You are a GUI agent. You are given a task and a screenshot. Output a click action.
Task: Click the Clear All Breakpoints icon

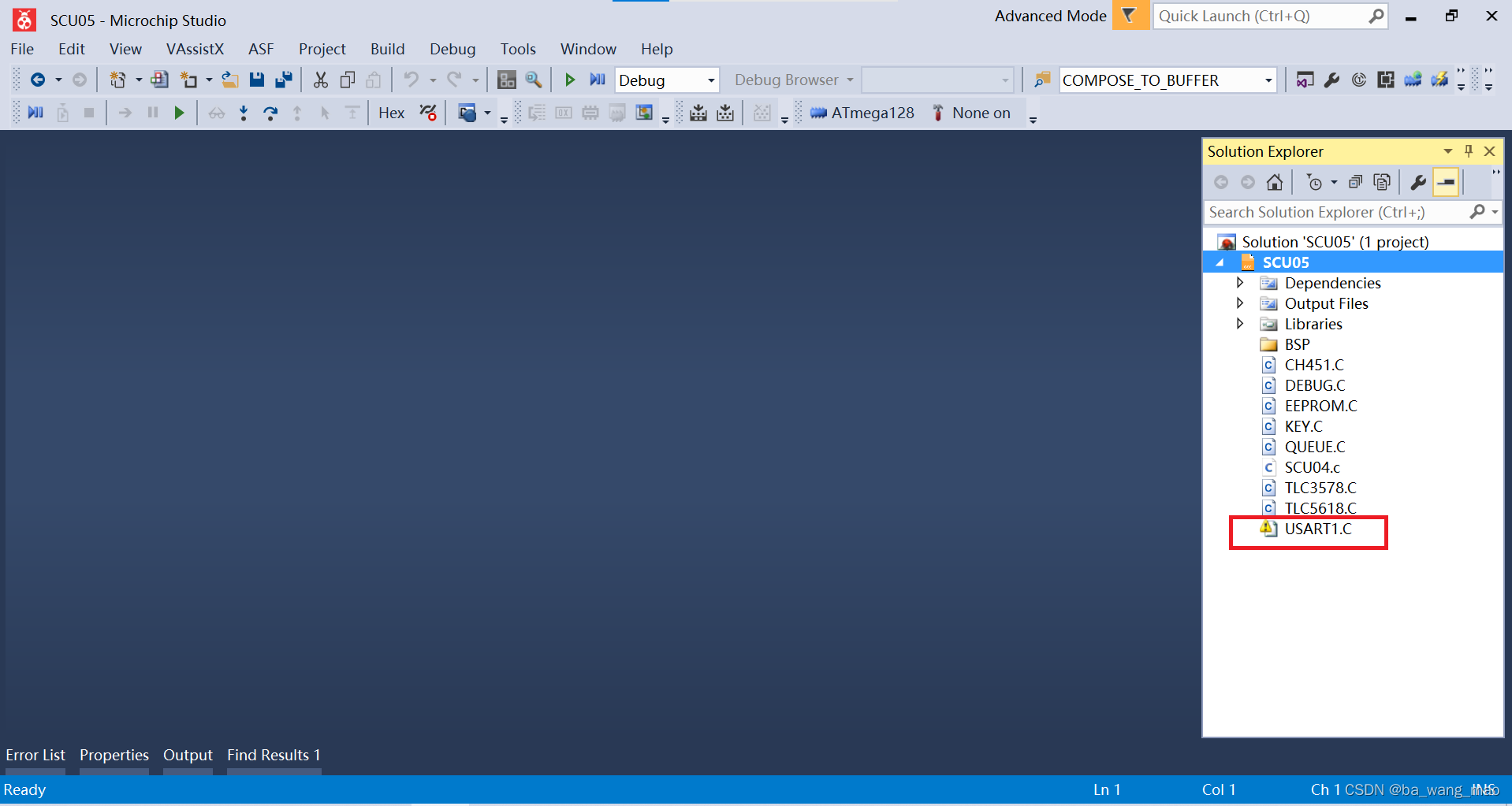tap(428, 113)
